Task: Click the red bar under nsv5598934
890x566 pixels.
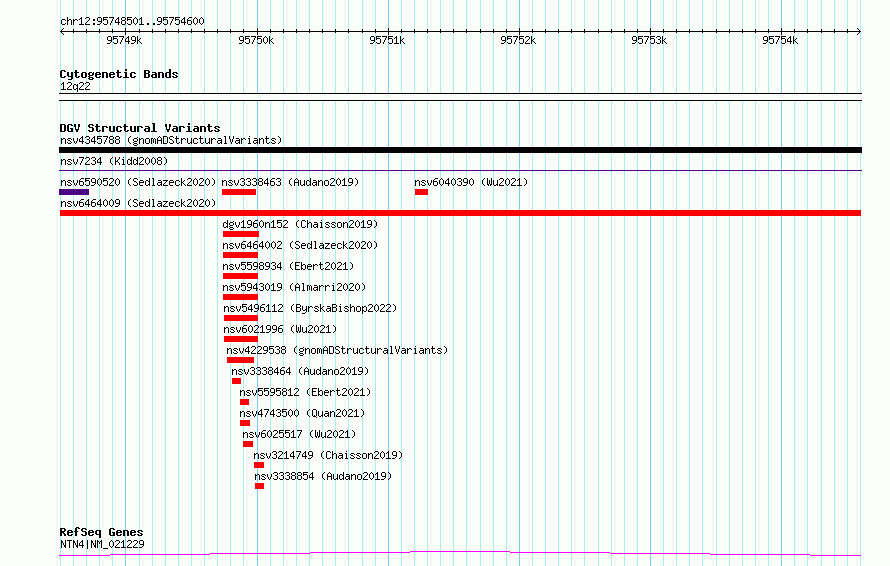Action: pos(240,276)
